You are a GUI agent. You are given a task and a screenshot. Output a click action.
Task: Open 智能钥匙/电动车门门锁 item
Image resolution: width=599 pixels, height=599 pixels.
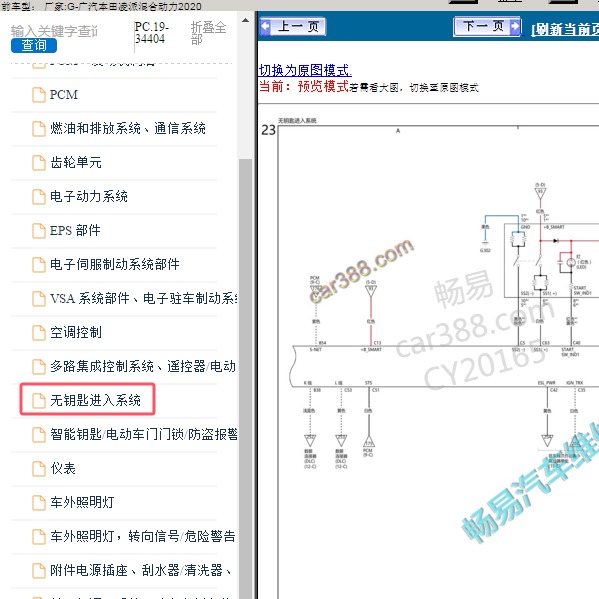click(144, 434)
